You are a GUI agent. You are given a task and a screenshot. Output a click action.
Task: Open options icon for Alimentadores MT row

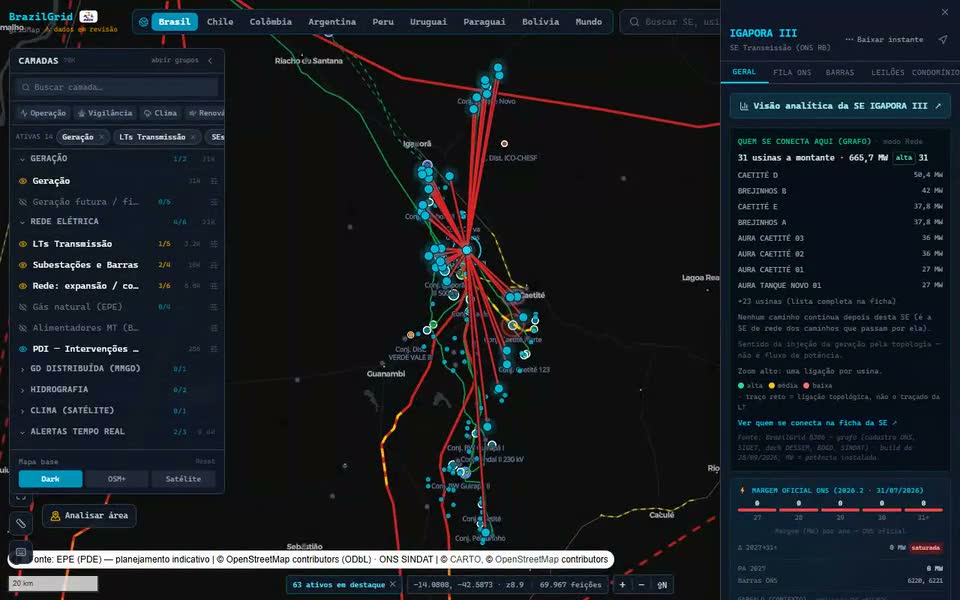(x=214, y=328)
